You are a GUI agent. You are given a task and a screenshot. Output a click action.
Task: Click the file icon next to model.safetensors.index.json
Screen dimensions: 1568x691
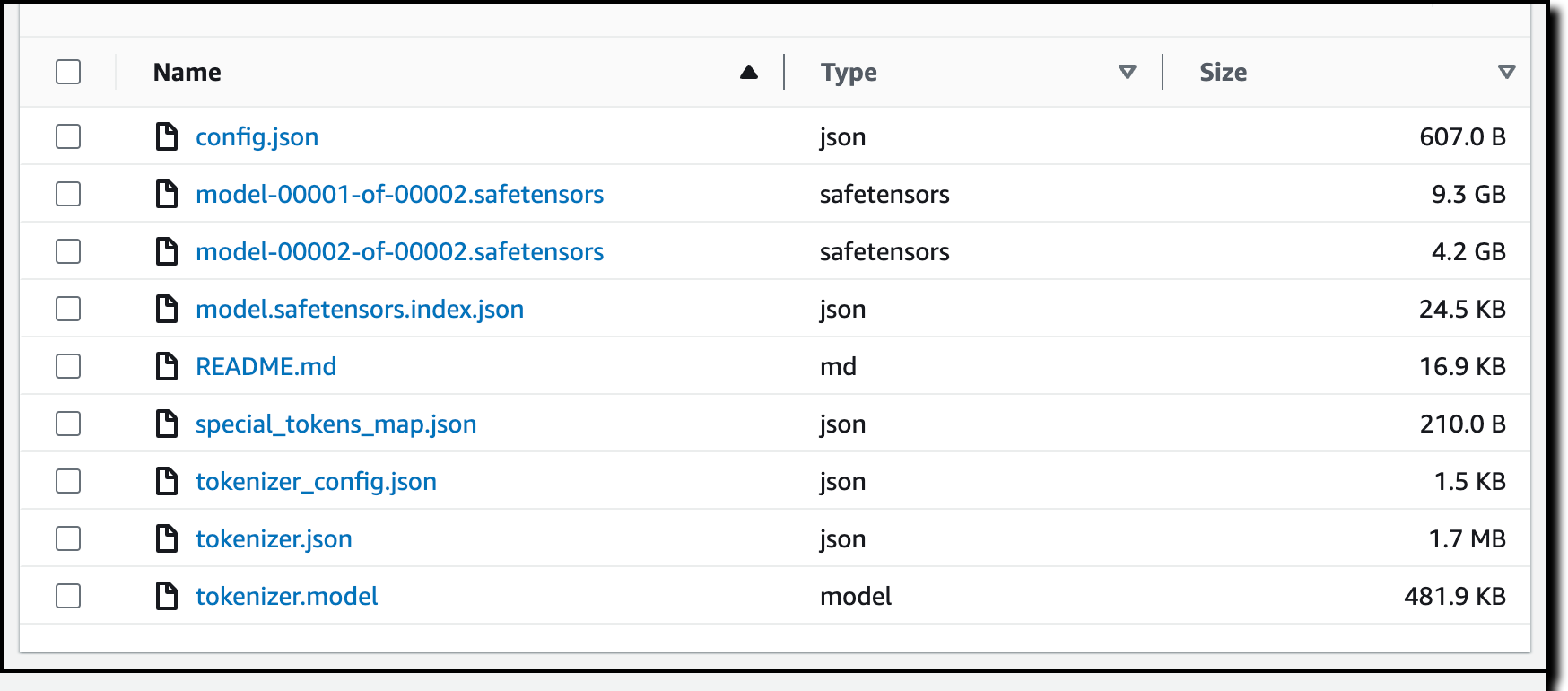click(167, 309)
